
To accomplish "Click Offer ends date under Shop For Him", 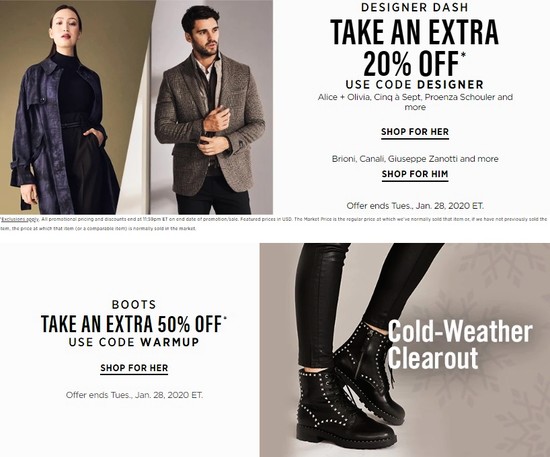I will click(x=415, y=206).
